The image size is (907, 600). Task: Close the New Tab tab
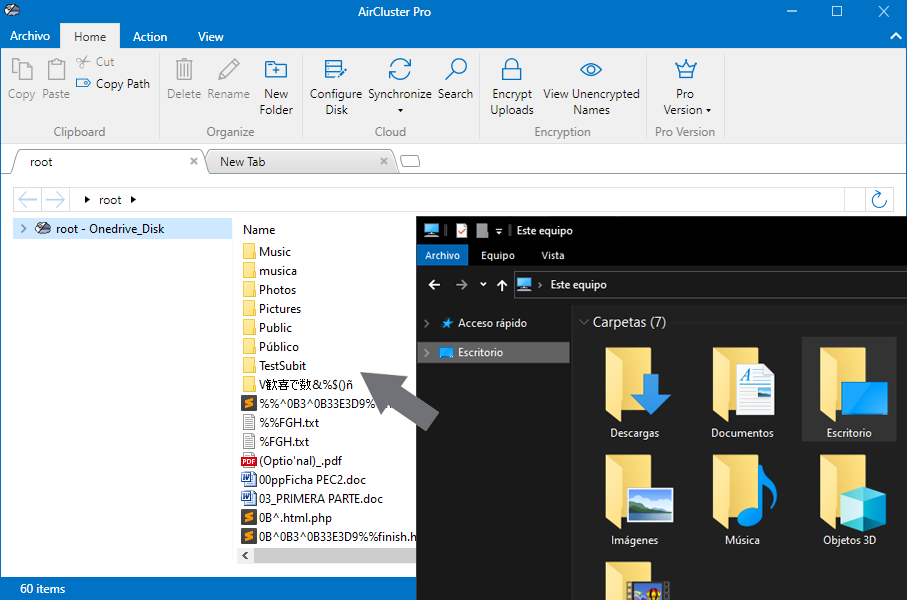click(x=384, y=161)
